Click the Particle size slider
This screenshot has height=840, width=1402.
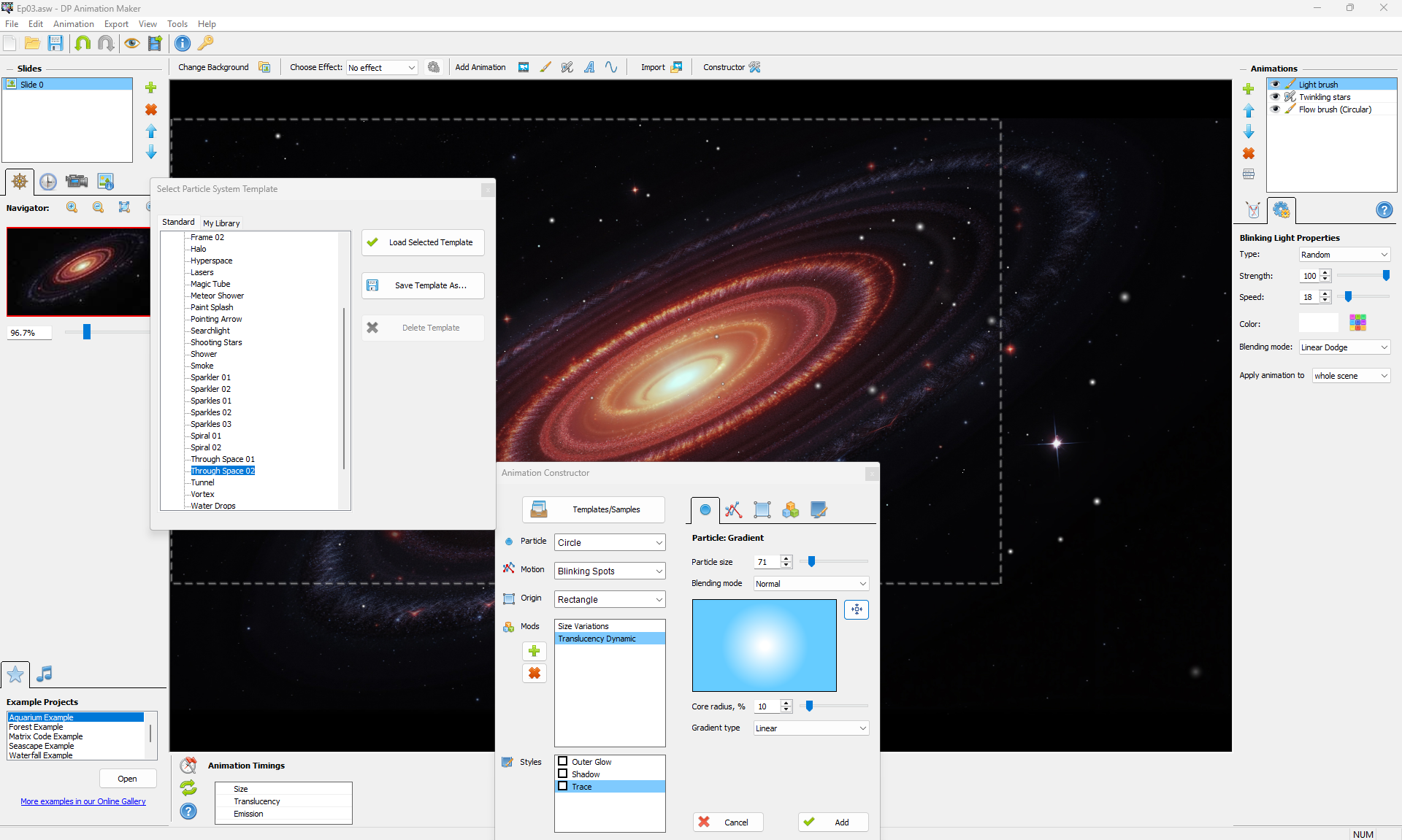[811, 561]
